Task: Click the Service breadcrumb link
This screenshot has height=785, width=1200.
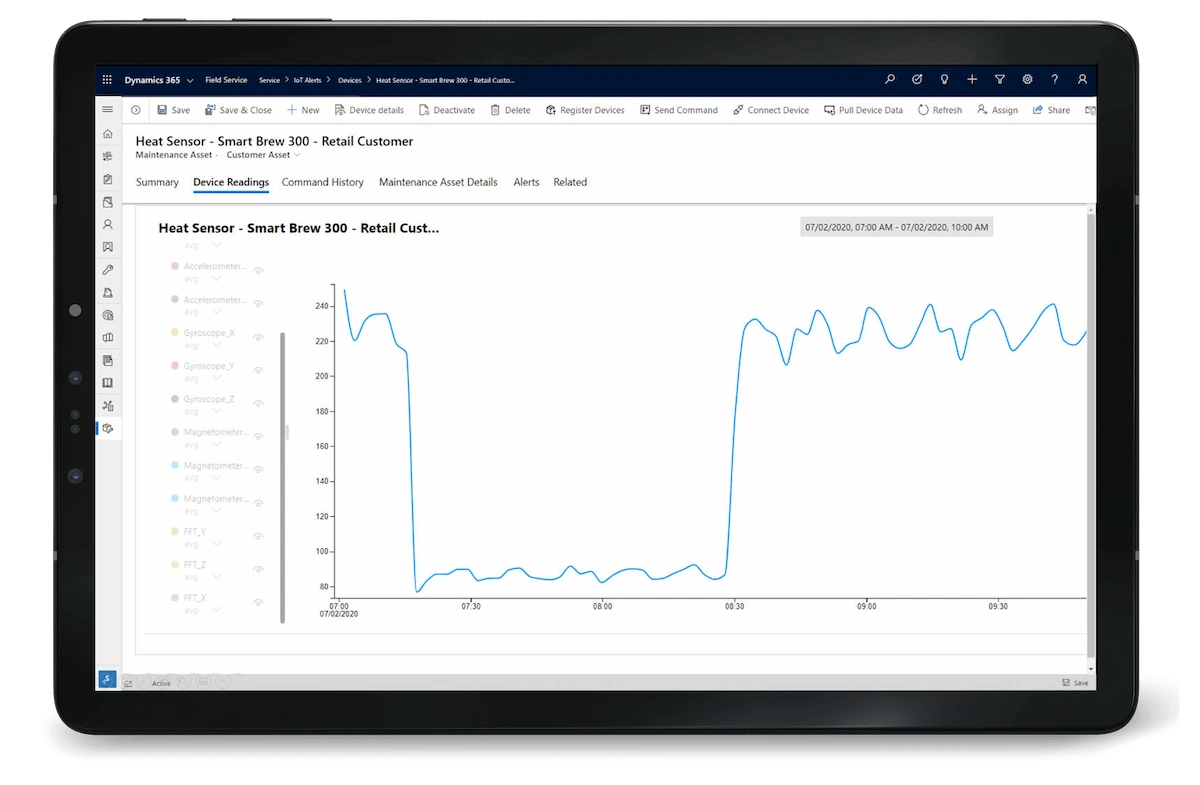Action: (269, 80)
